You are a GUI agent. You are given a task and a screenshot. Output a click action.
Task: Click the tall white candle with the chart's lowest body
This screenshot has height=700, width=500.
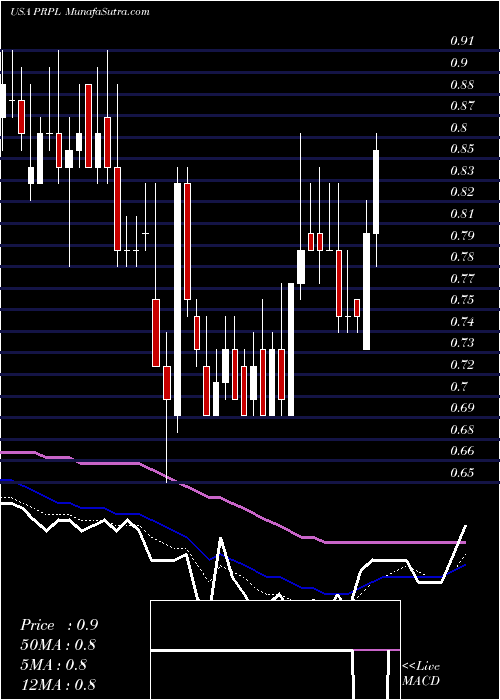[178, 299]
